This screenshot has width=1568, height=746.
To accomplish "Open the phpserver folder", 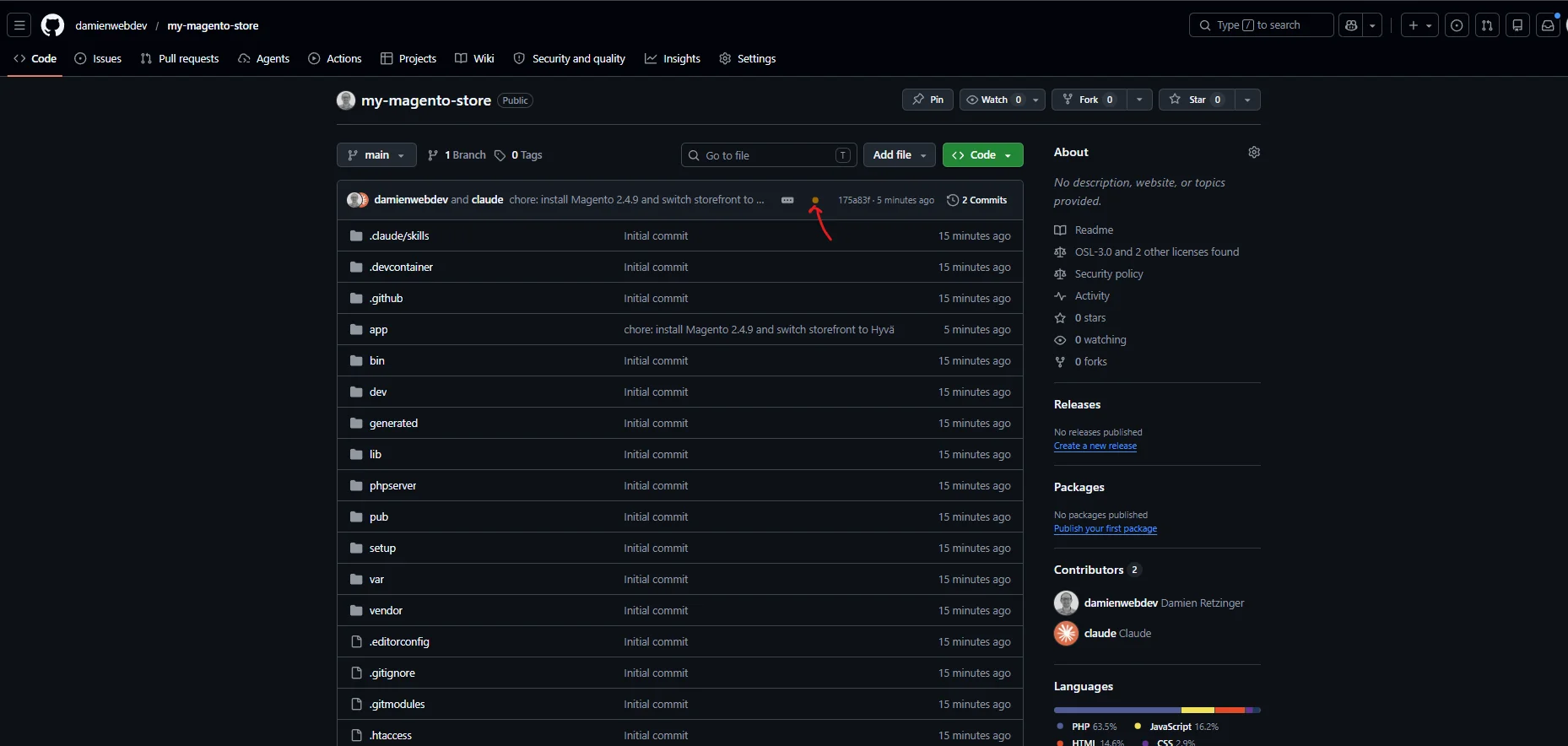I will [392, 485].
